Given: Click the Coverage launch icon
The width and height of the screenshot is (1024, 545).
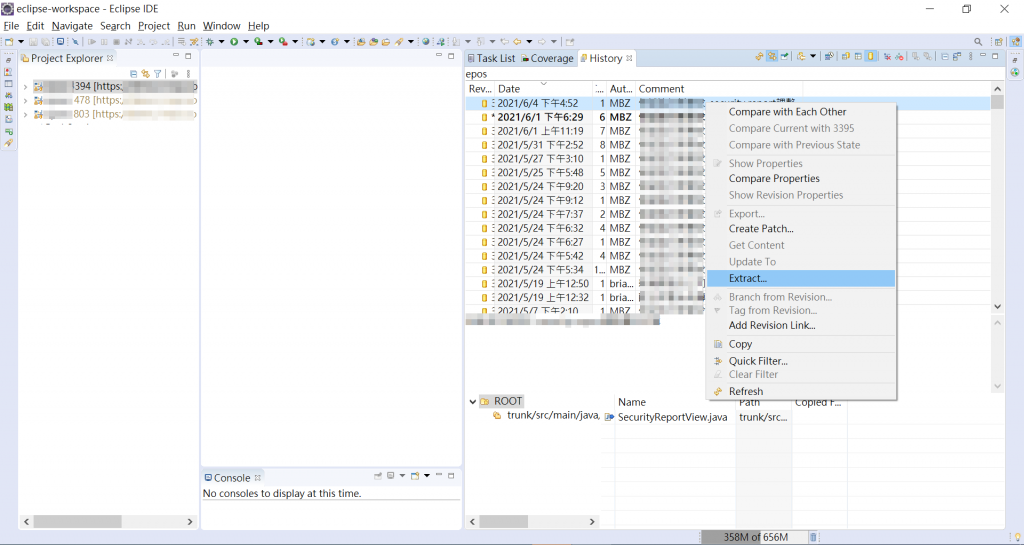Looking at the screenshot, I should click(258, 42).
